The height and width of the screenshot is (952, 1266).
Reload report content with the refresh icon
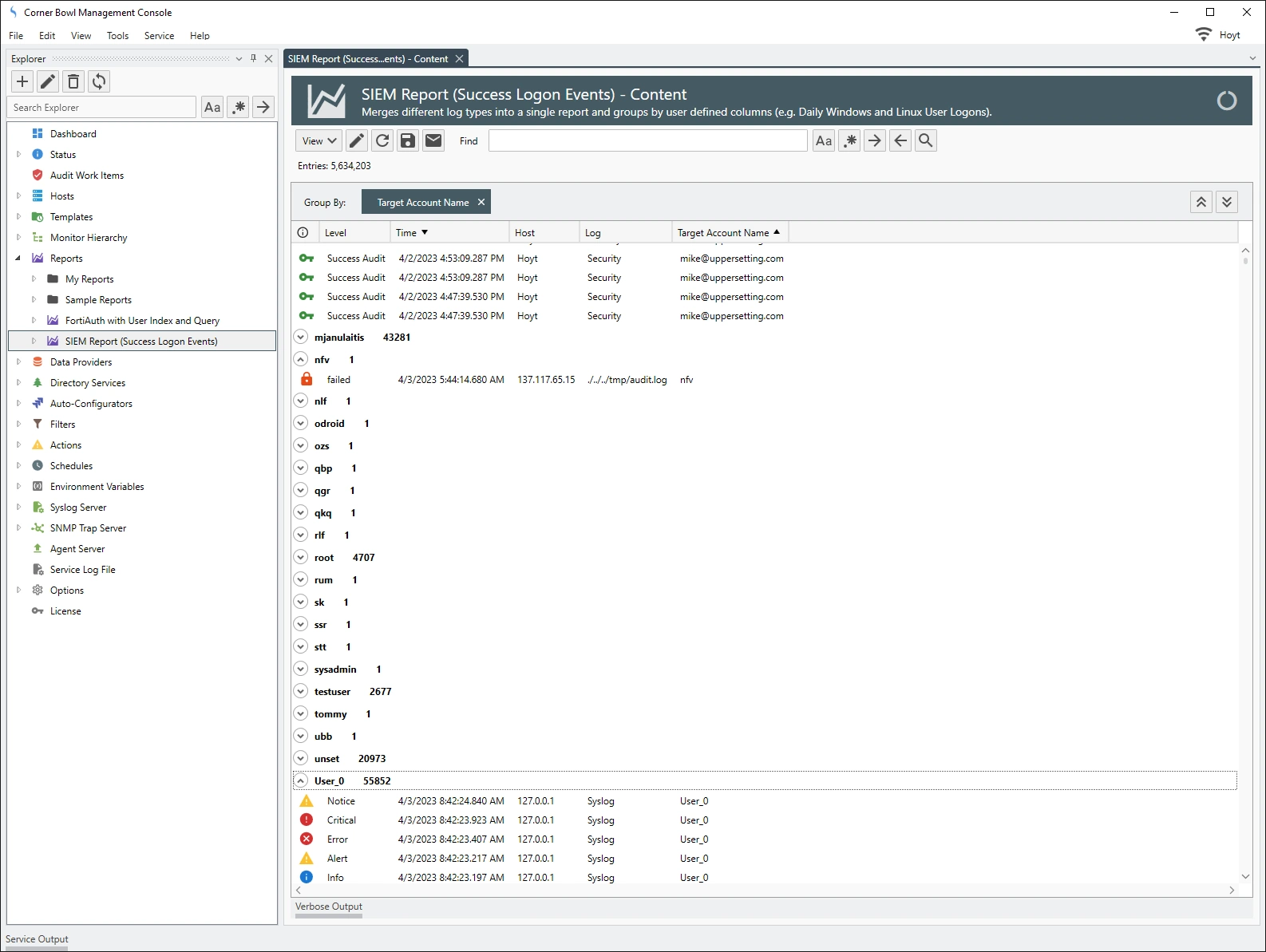pos(382,140)
